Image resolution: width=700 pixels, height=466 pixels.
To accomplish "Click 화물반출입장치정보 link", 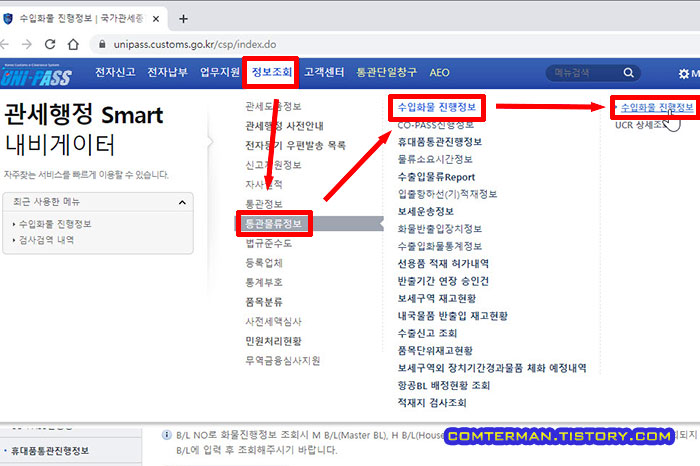I will 440,229.
